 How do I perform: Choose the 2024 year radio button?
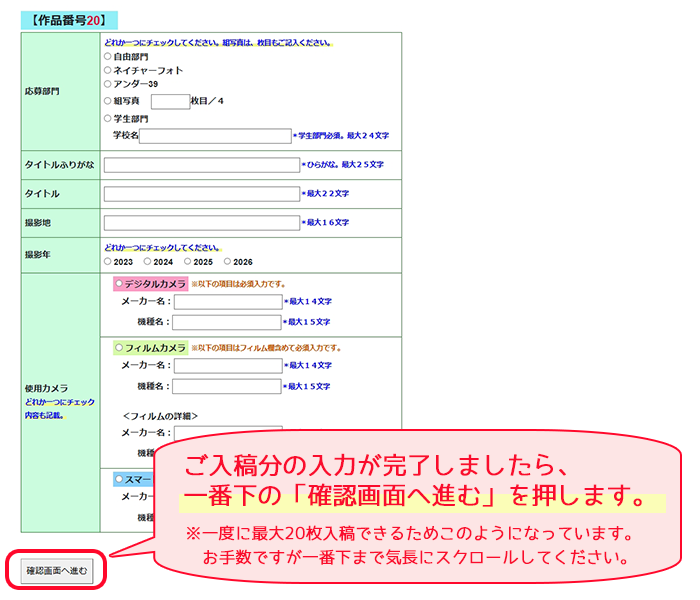tap(147, 261)
